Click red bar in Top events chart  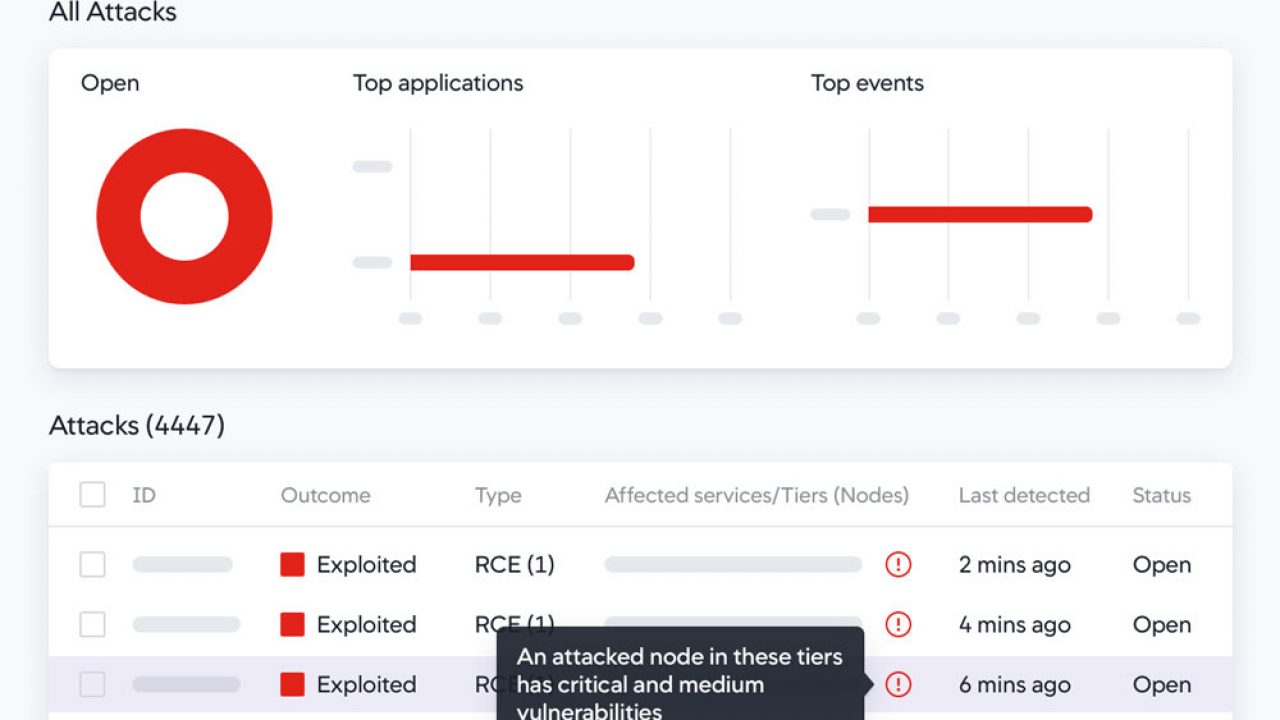(x=980, y=214)
